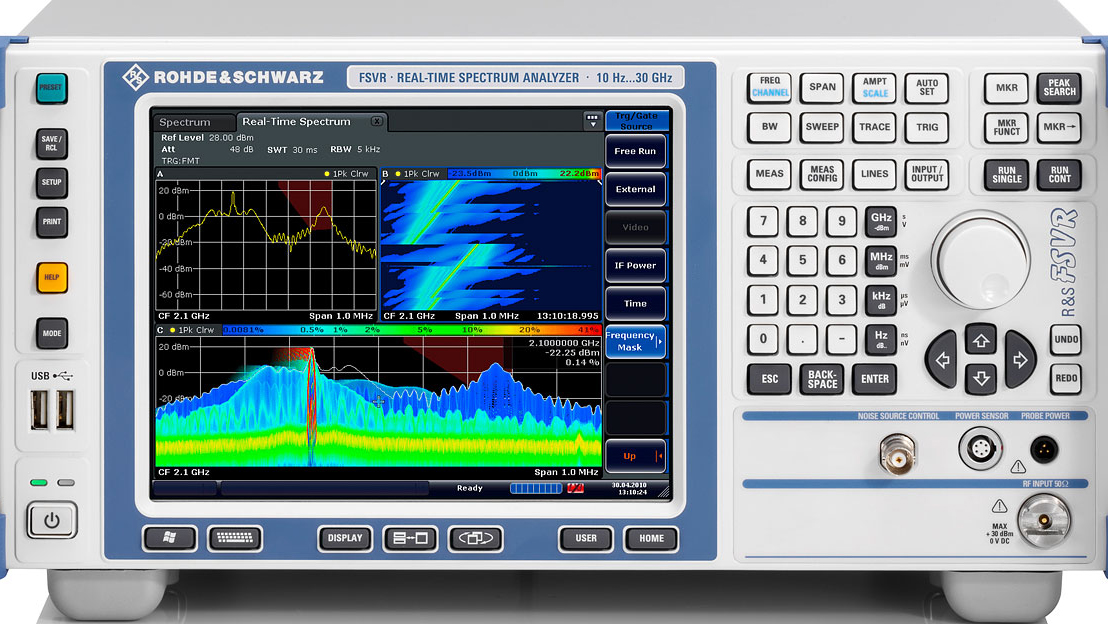This screenshot has height=624, width=1108.
Task: Tap the MHz unit key
Action: (x=880, y=261)
